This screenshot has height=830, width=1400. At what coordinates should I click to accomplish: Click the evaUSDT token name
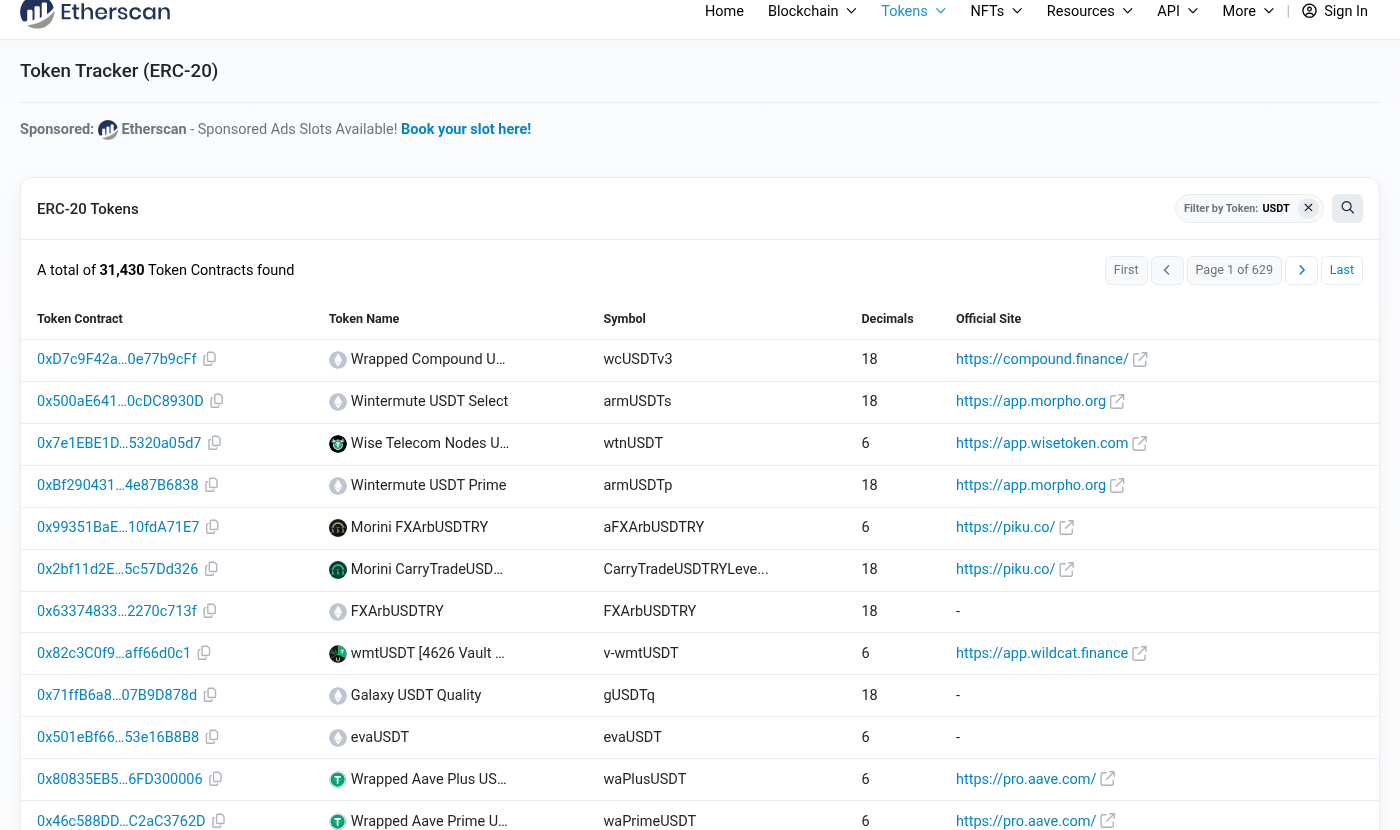click(380, 737)
